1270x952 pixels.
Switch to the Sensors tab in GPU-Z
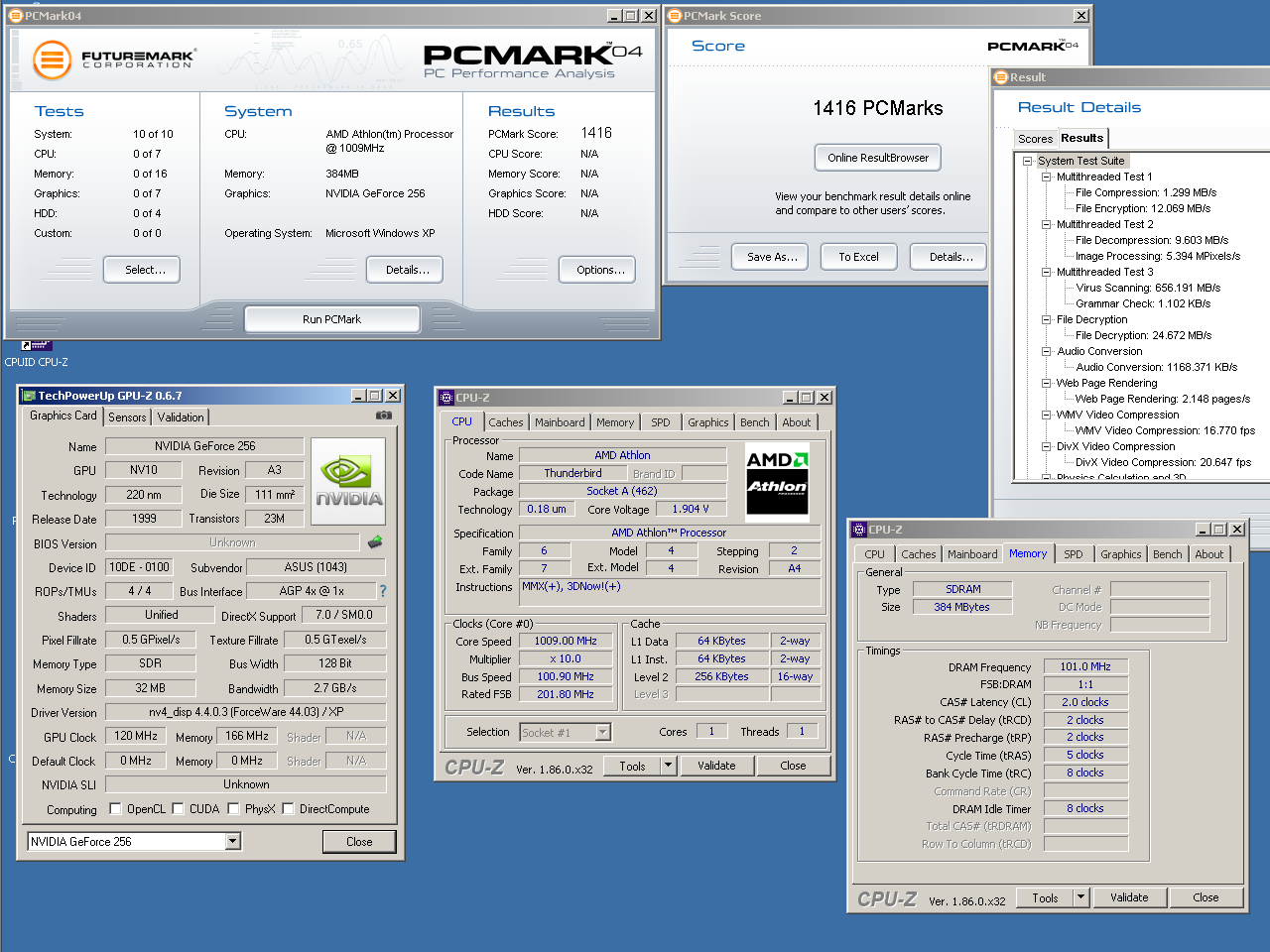coord(127,417)
